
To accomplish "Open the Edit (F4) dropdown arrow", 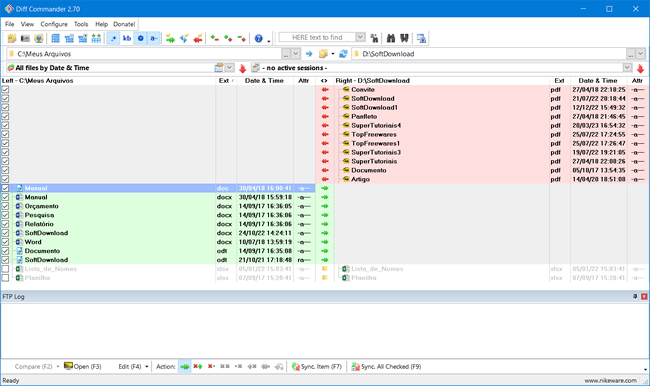I will pos(147,367).
